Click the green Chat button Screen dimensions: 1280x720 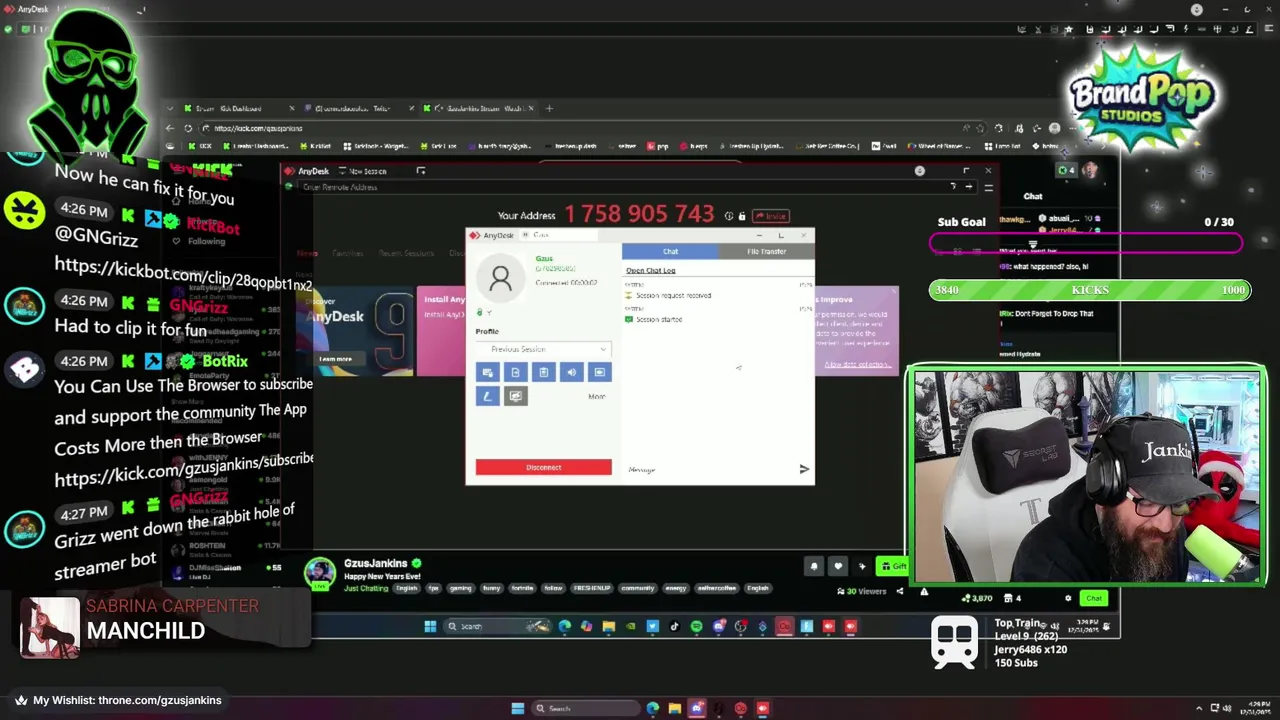click(1094, 598)
